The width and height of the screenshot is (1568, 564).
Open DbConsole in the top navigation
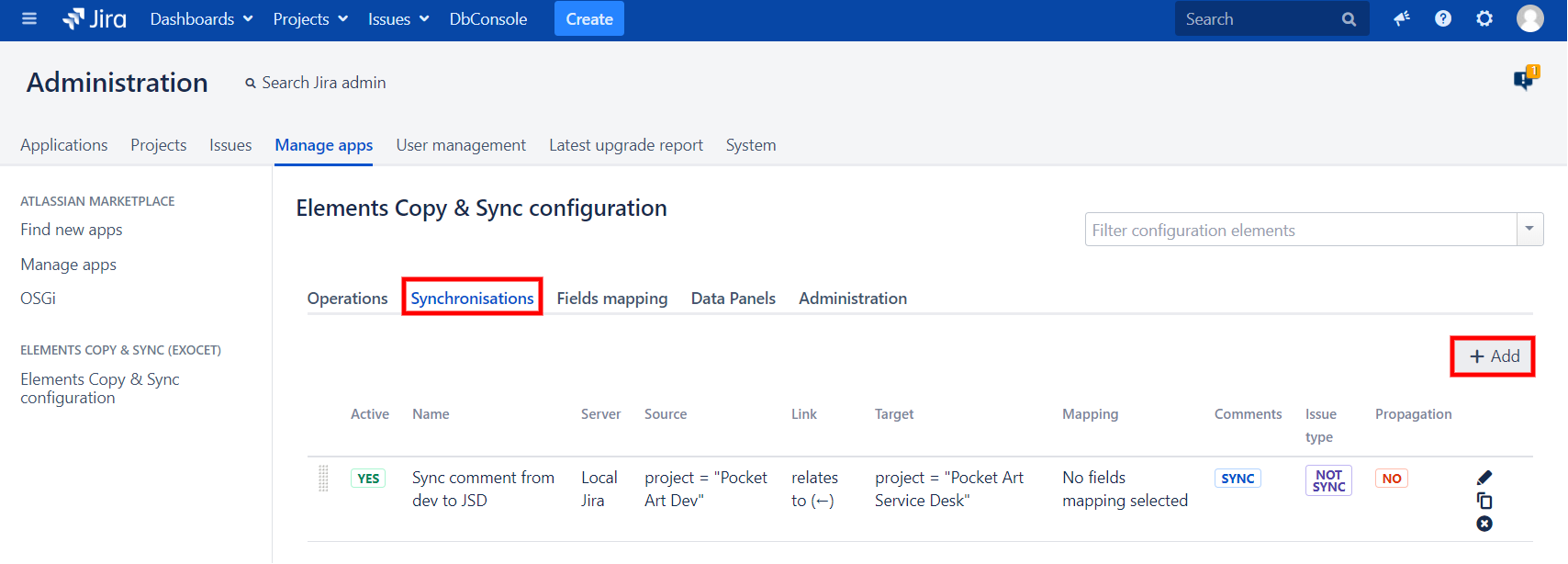(x=488, y=19)
